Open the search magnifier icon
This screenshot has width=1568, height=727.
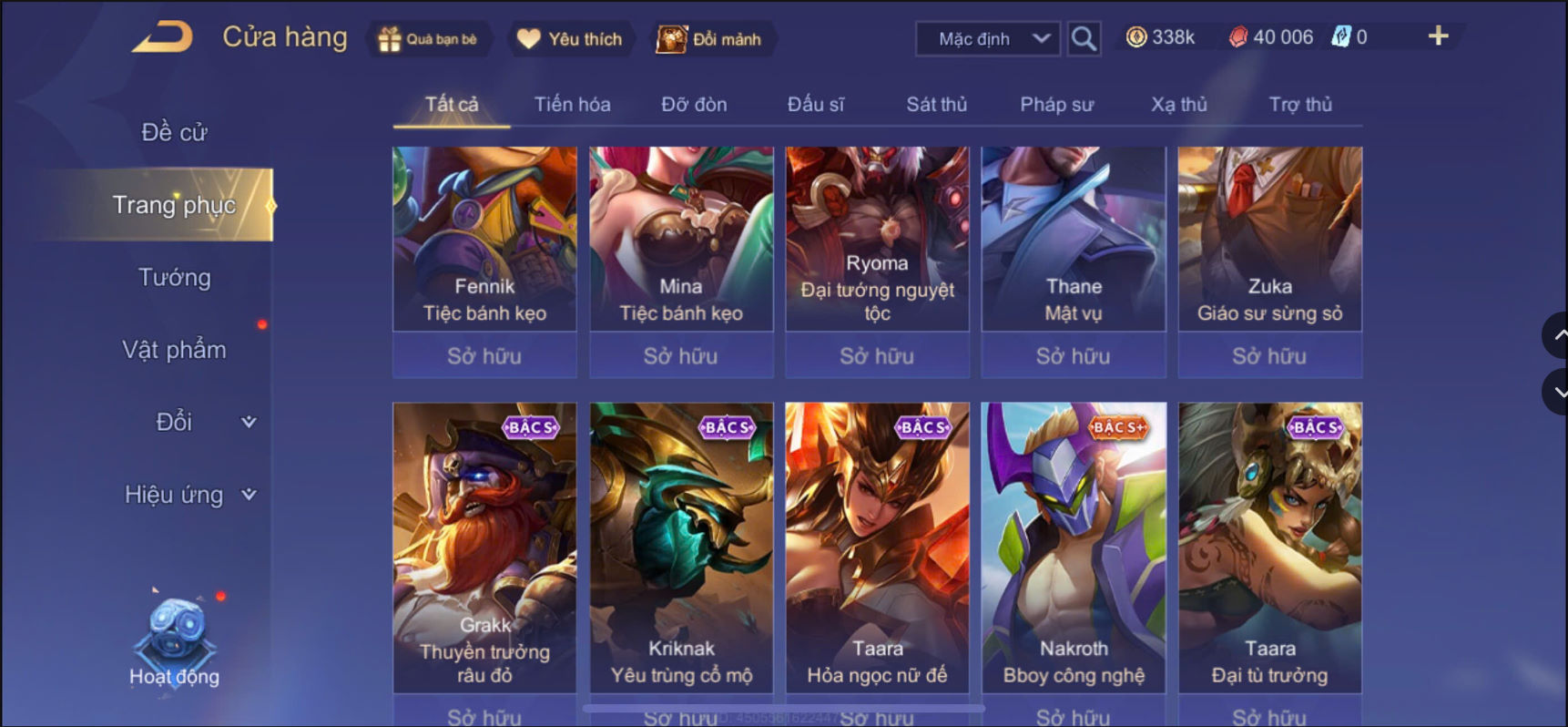pyautogui.click(x=1084, y=38)
